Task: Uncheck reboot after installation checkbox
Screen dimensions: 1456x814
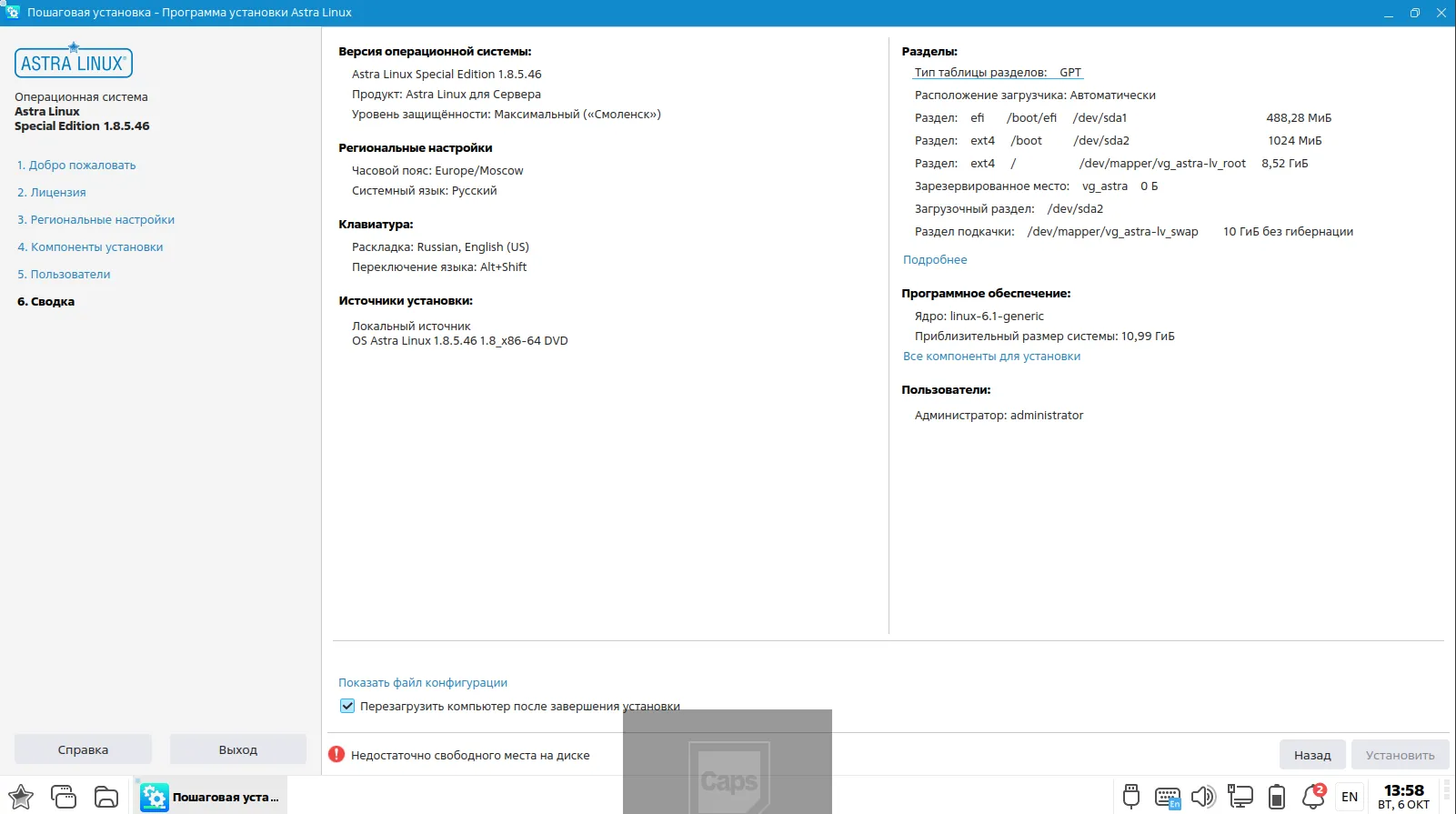Action: point(347,706)
